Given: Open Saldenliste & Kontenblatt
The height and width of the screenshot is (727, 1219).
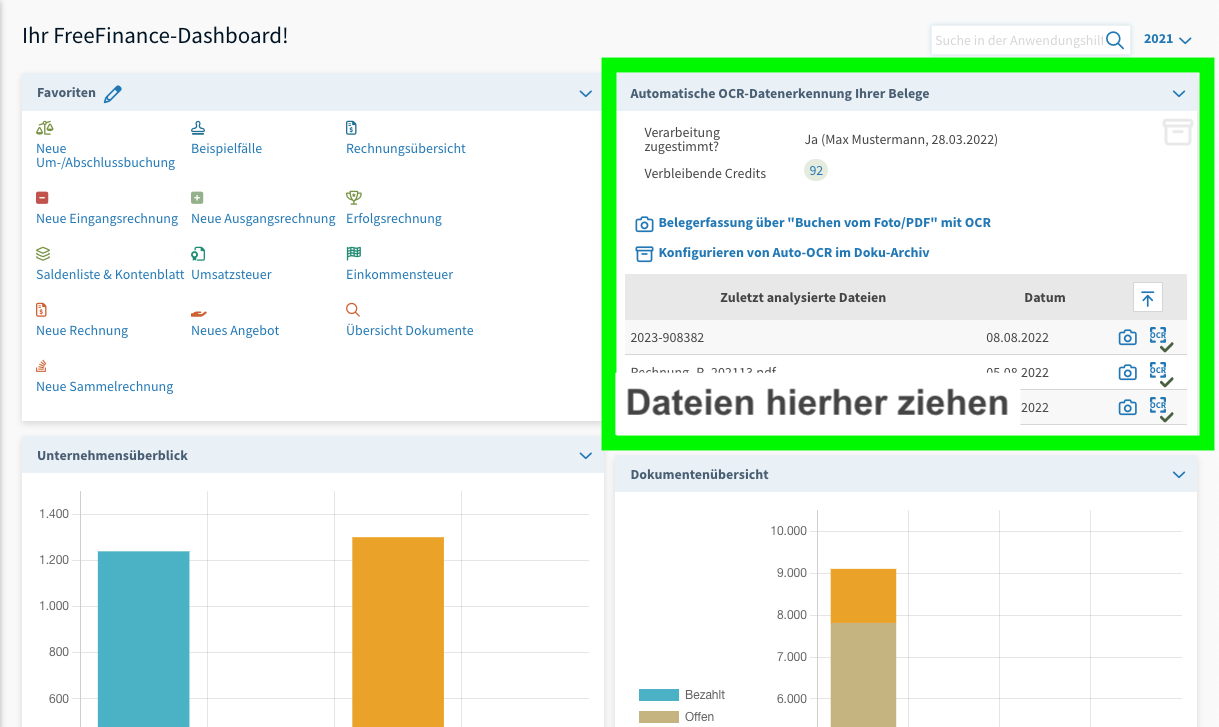Looking at the screenshot, I should 109,275.
